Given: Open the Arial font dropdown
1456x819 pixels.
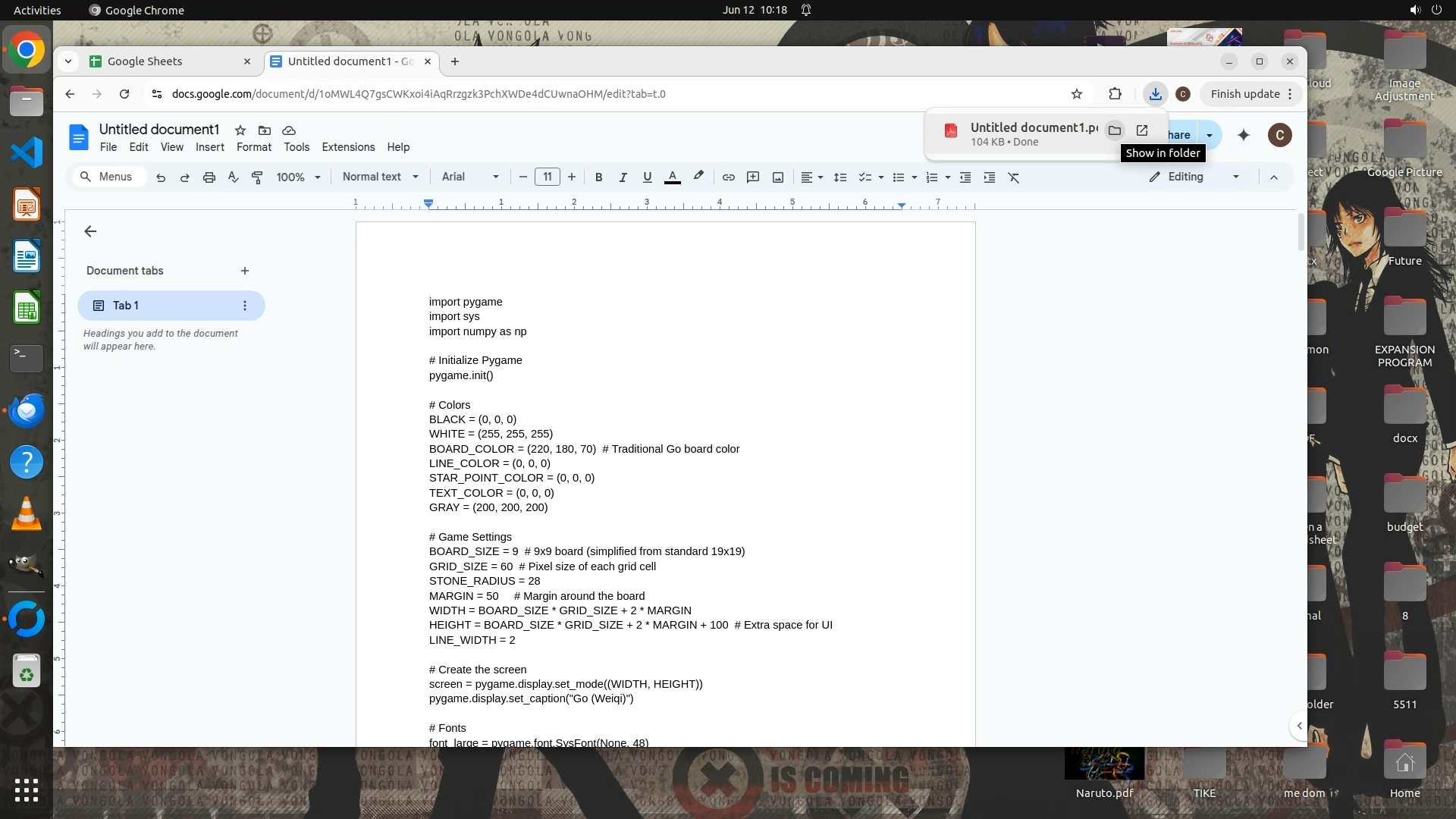Looking at the screenshot, I should point(470,177).
